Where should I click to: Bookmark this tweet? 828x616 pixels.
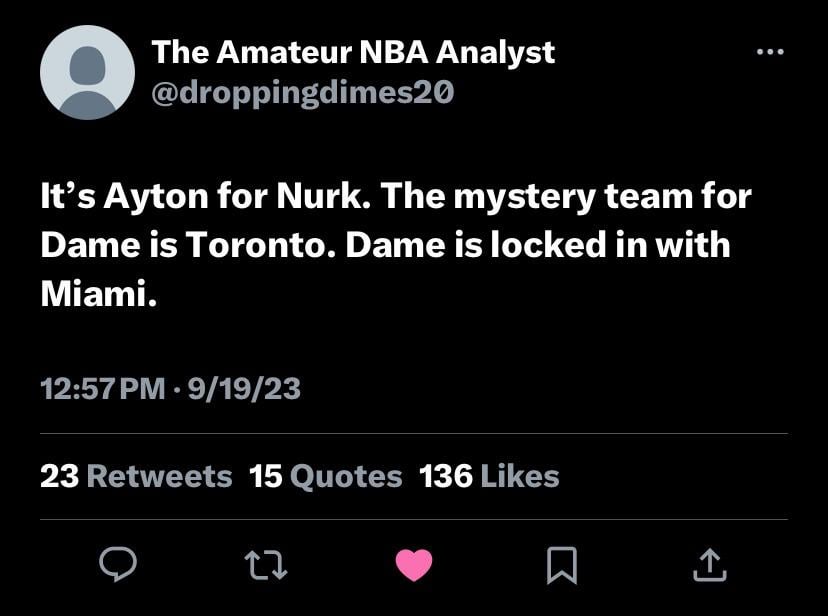[x=562, y=567]
